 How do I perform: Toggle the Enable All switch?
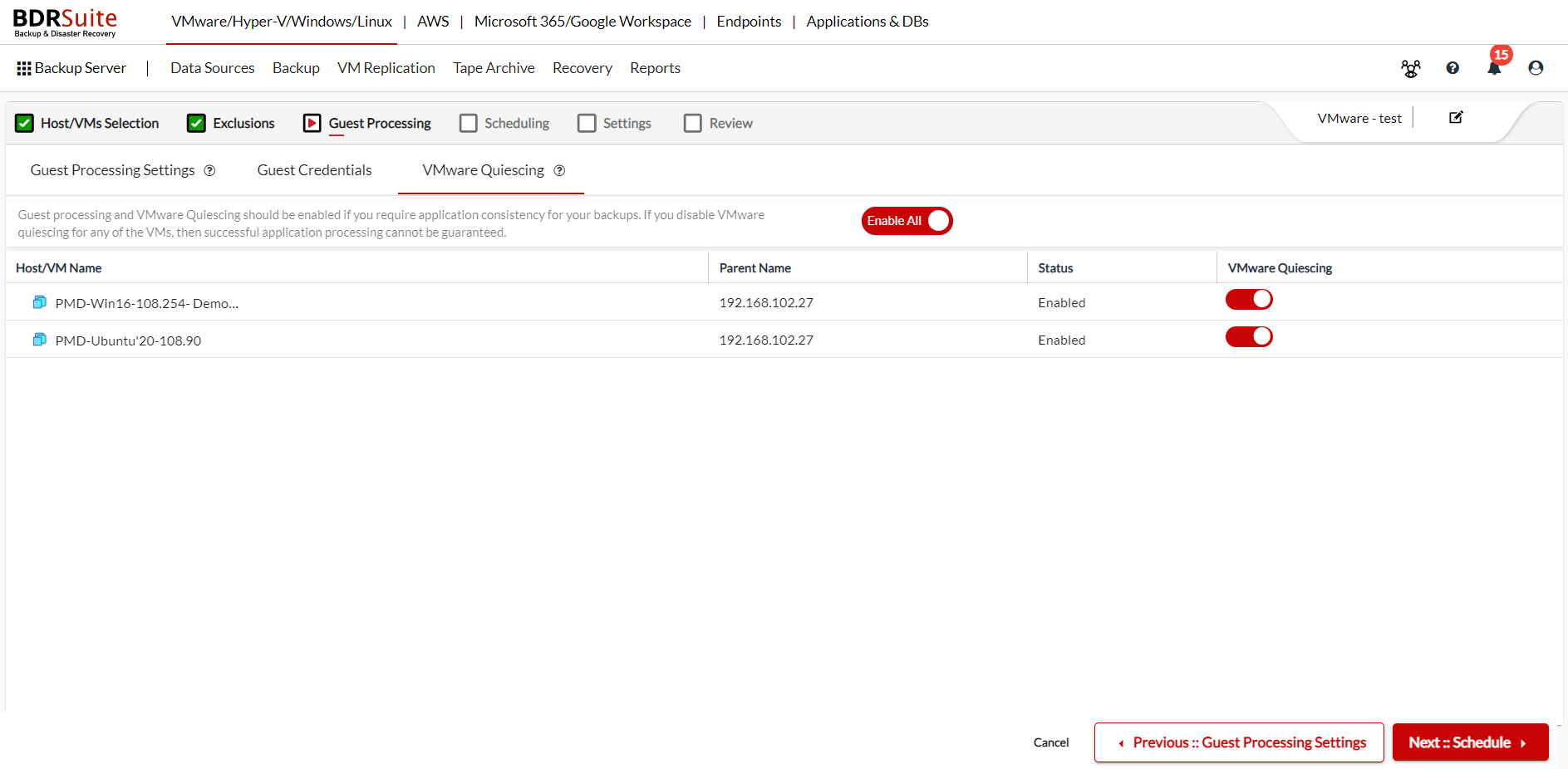click(907, 221)
